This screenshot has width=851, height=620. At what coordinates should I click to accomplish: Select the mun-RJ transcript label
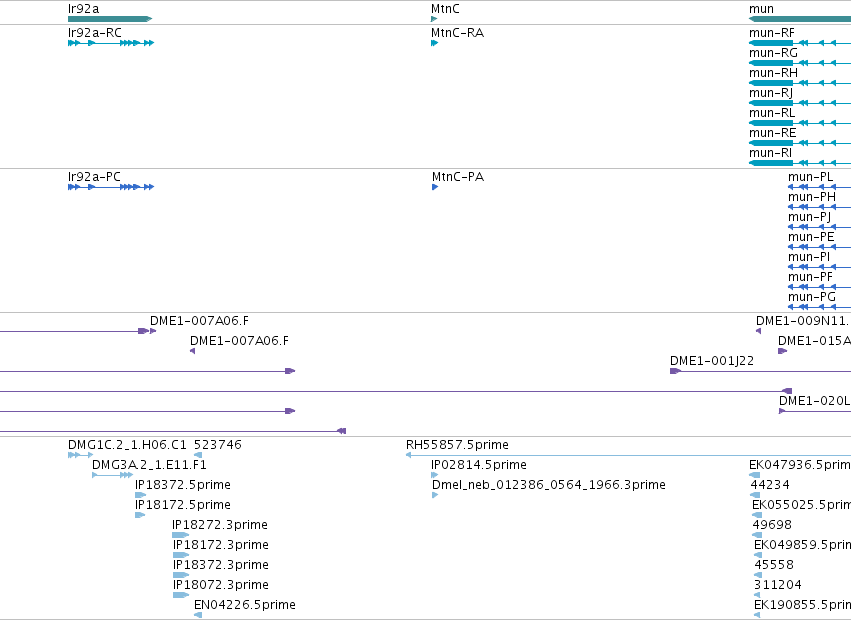coord(771,93)
